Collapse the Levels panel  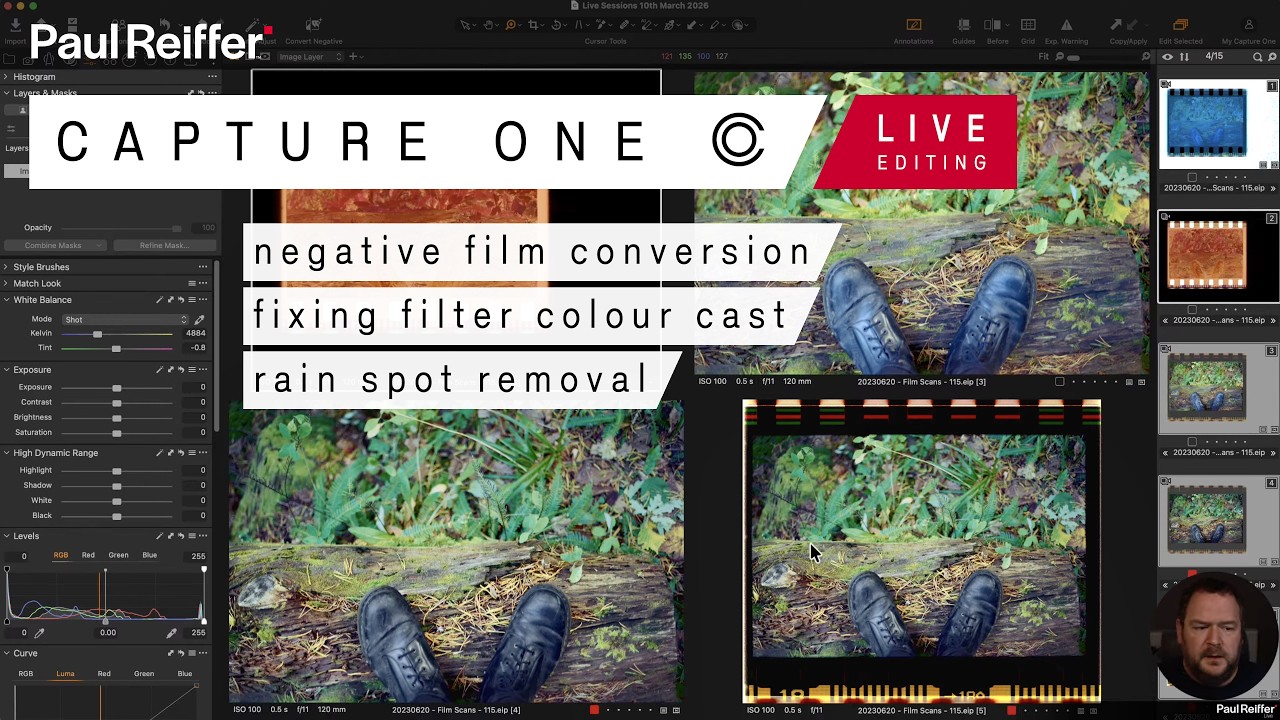[6, 536]
